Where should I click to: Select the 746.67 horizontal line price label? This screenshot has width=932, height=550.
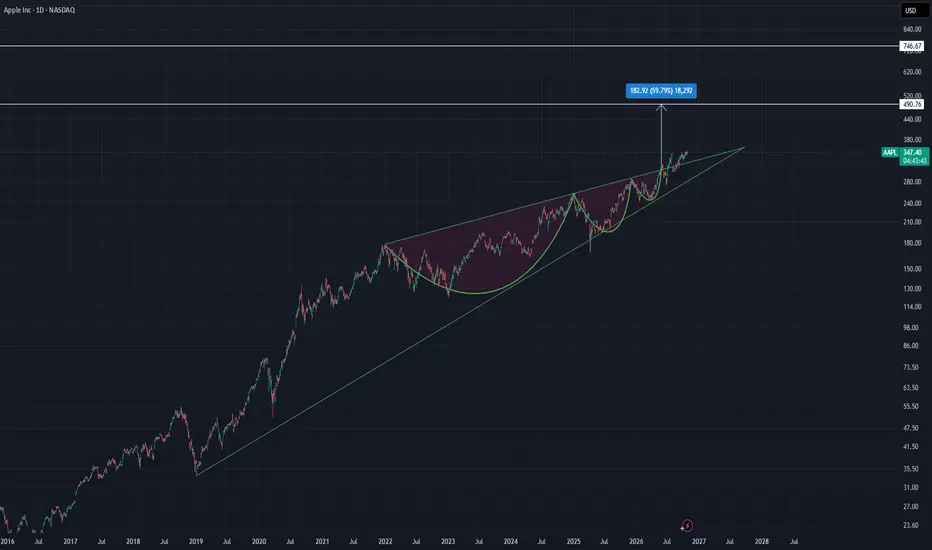912,46
